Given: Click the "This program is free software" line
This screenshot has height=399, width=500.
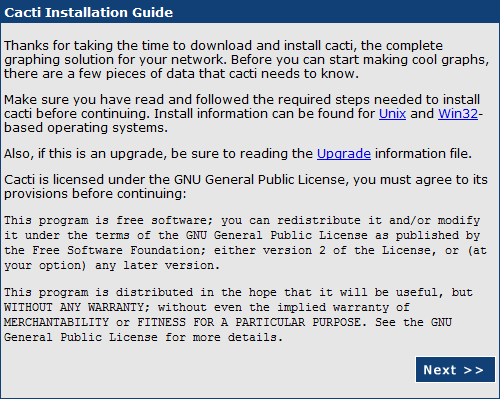Looking at the screenshot, I should pos(242,220).
